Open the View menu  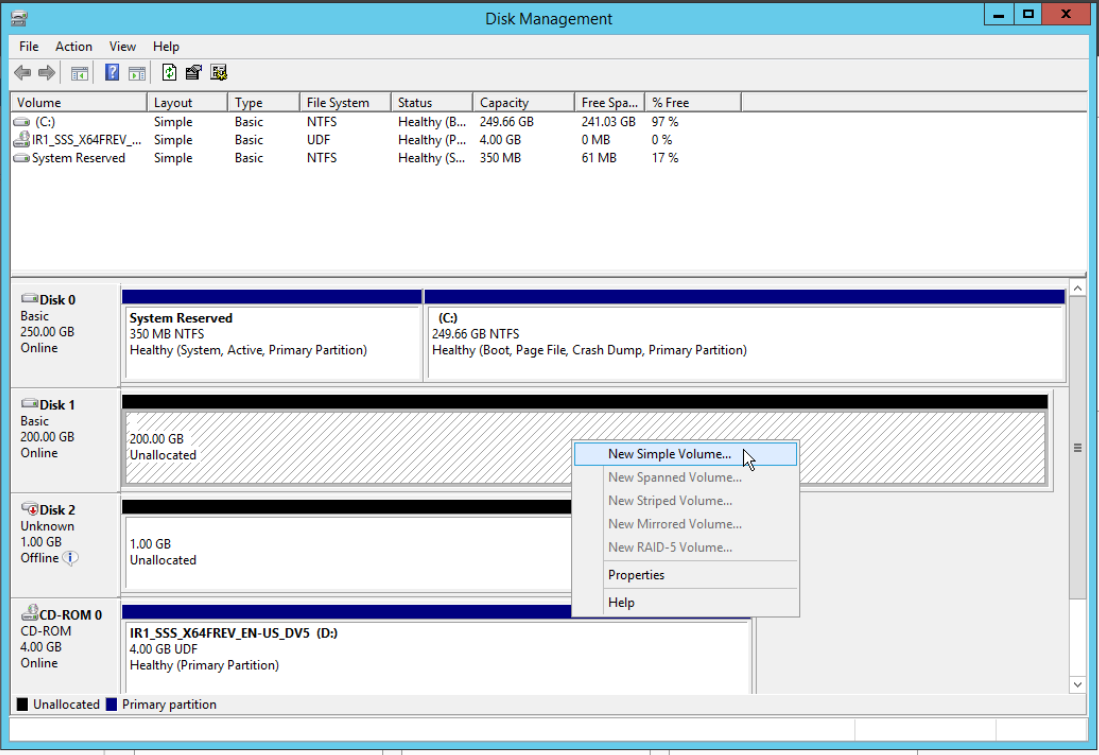click(x=122, y=46)
